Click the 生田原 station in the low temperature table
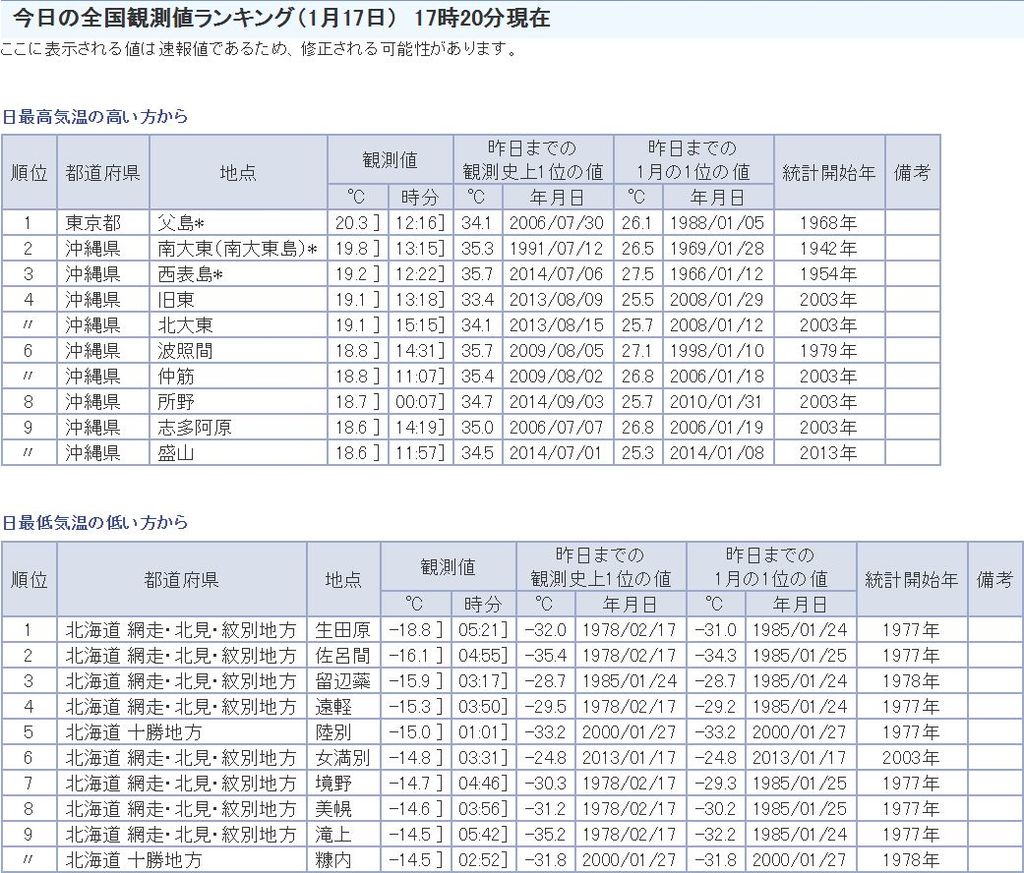Viewport: 1024px width, 873px height. (x=342, y=630)
